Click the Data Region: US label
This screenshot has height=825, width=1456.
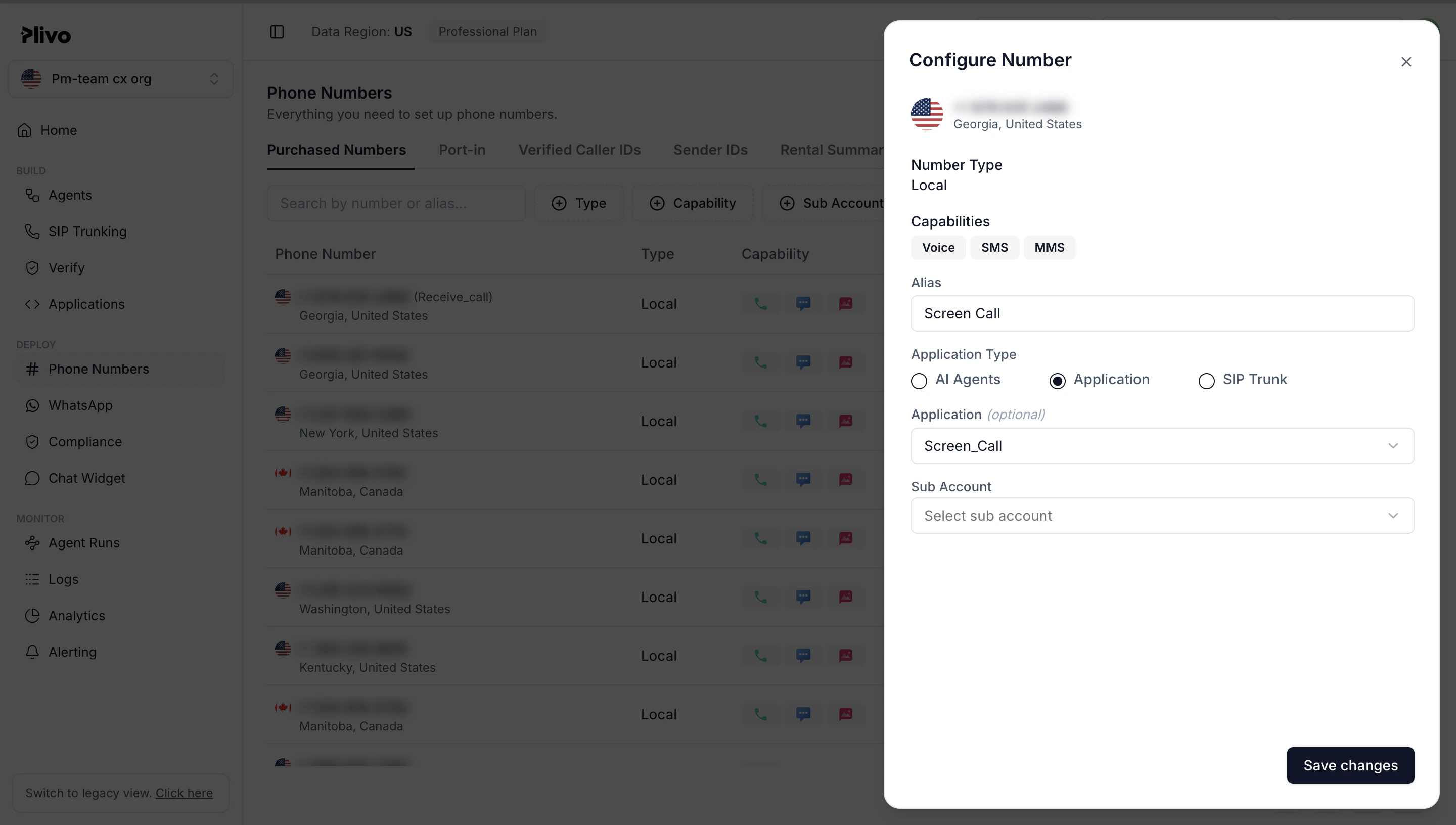pyautogui.click(x=361, y=32)
